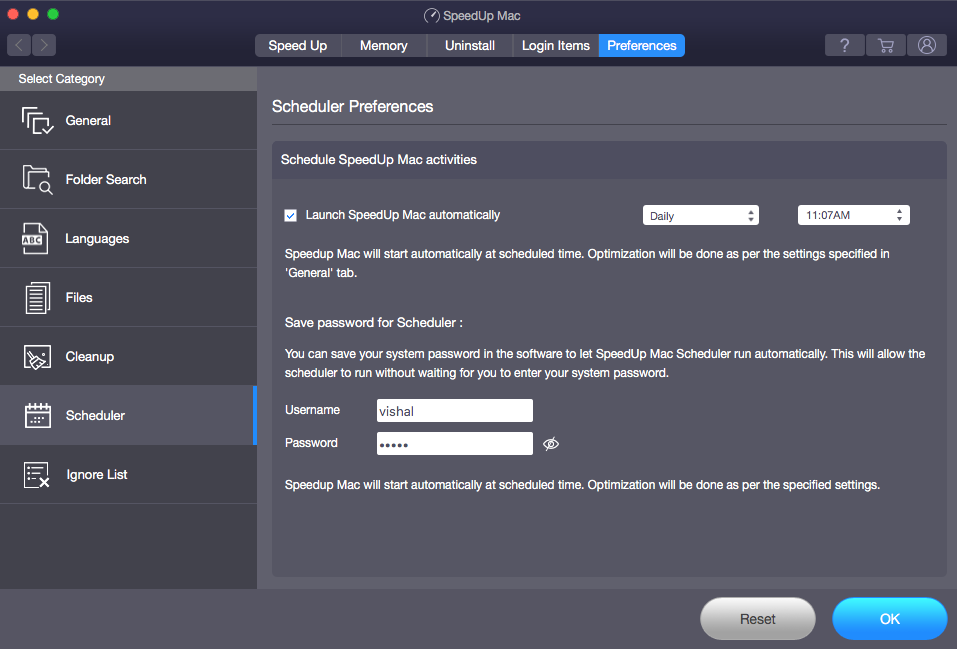Adjust the 11:07AM time stepper

click(899, 215)
